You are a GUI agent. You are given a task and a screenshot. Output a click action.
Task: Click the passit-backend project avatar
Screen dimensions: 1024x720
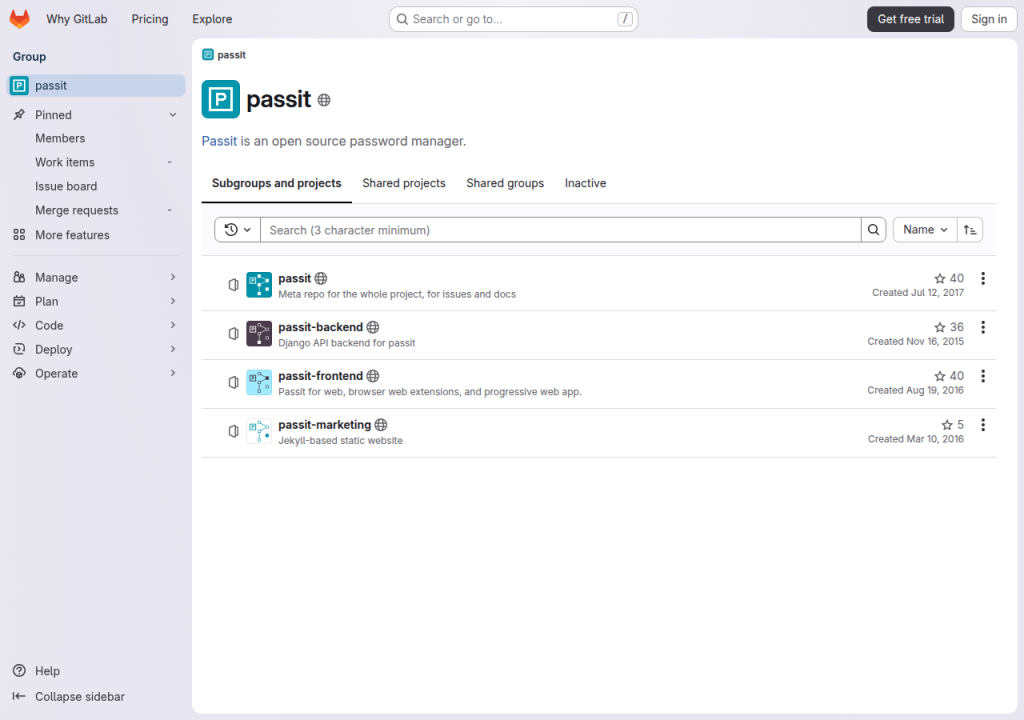click(x=259, y=334)
